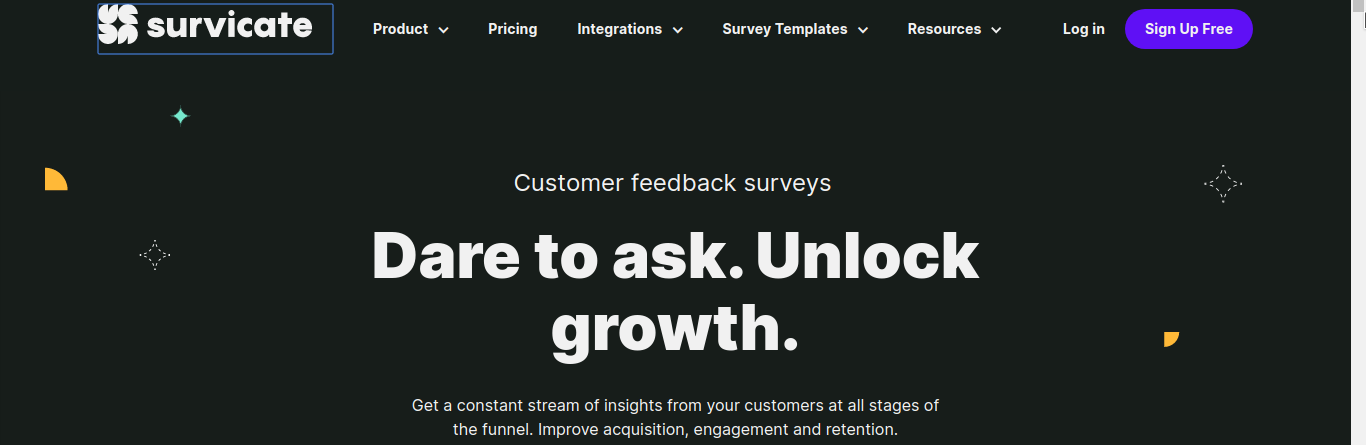Click the "Dare to ask. Unlock growth." headline

pos(675,292)
